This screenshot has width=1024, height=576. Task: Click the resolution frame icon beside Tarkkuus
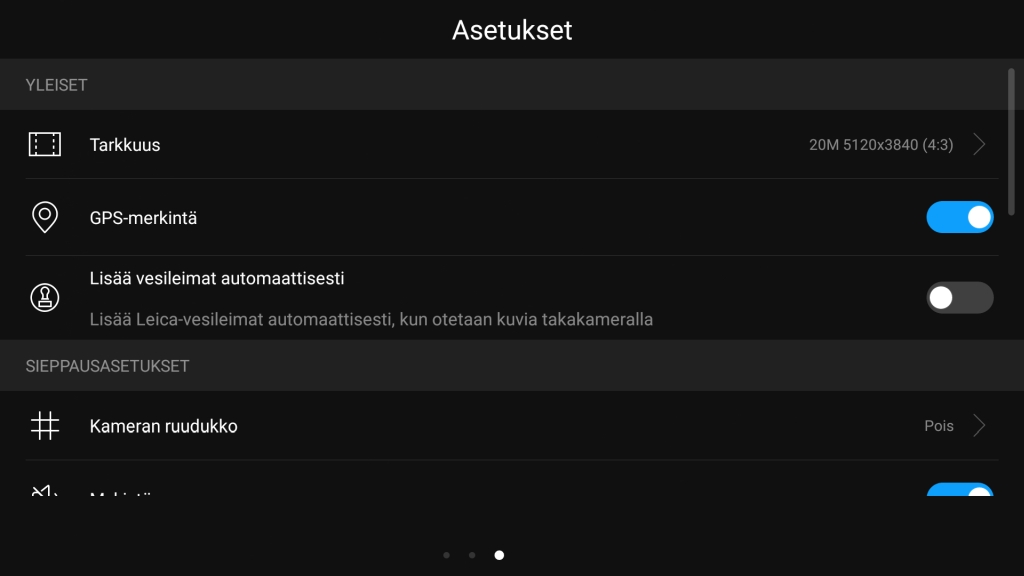tap(44, 145)
